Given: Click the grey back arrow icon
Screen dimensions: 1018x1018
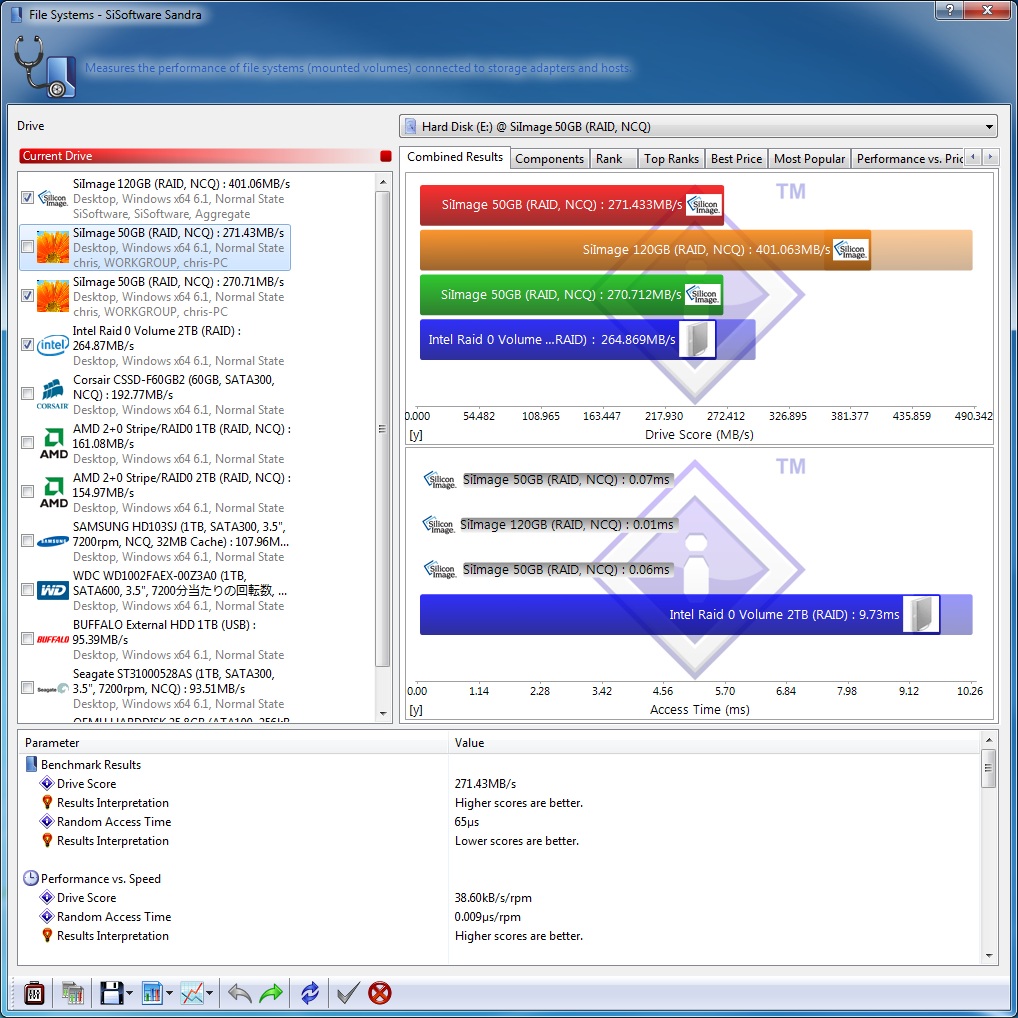Looking at the screenshot, I should (240, 993).
